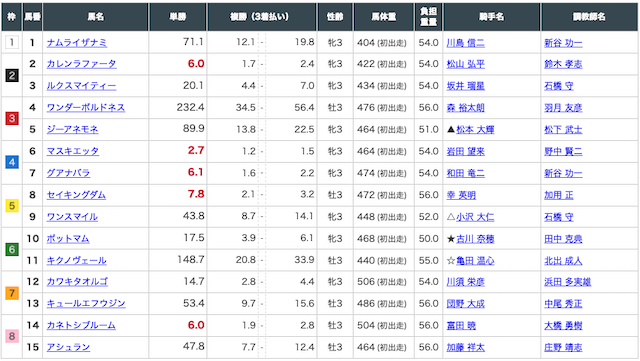Click the blue frame 4 badge

pyautogui.click(x=12, y=162)
